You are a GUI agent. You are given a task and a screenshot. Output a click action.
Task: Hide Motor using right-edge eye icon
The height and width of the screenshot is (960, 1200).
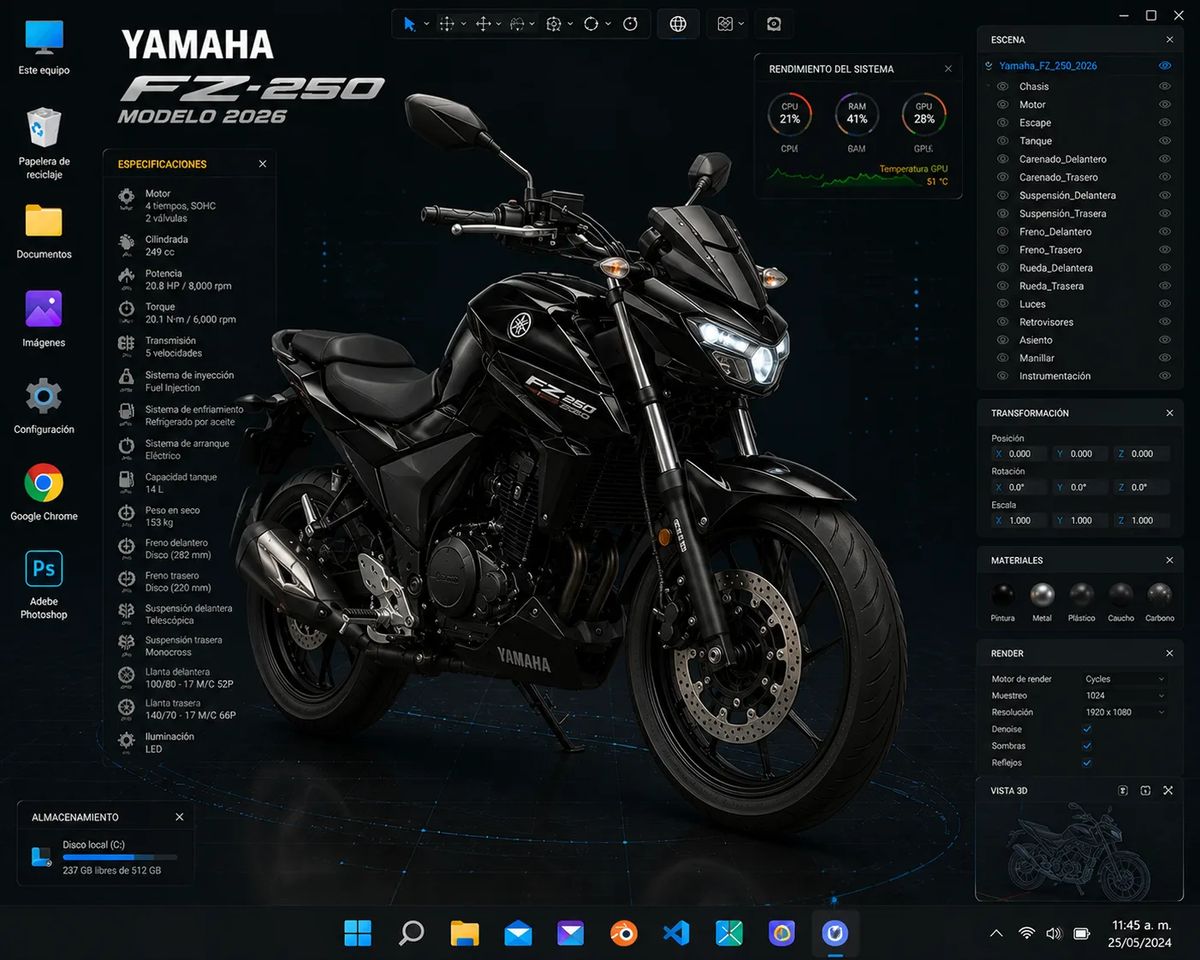tap(1165, 104)
